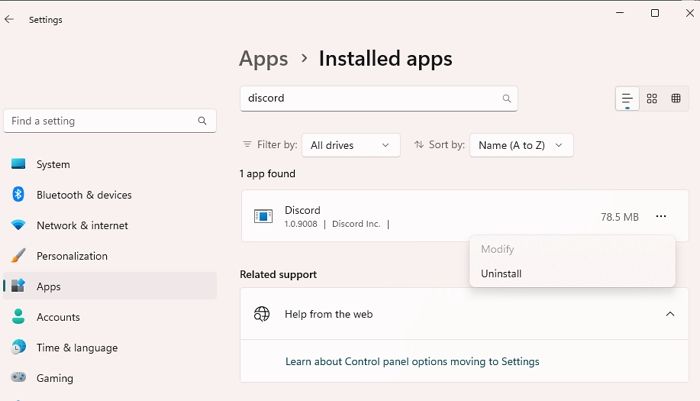Viewport: 700px width, 401px height.
Task: Open the Sort by Name dropdown
Action: pyautogui.click(x=521, y=145)
